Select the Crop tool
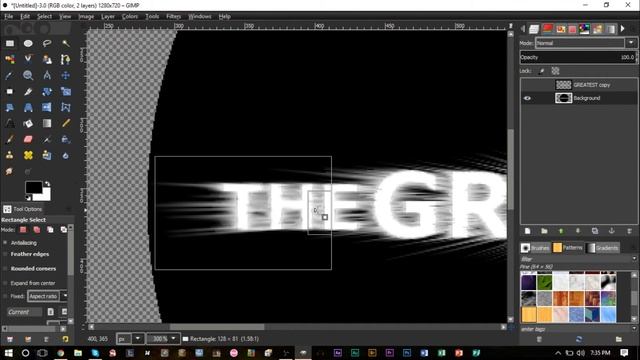This screenshot has width=640, height=360. [x=28, y=91]
